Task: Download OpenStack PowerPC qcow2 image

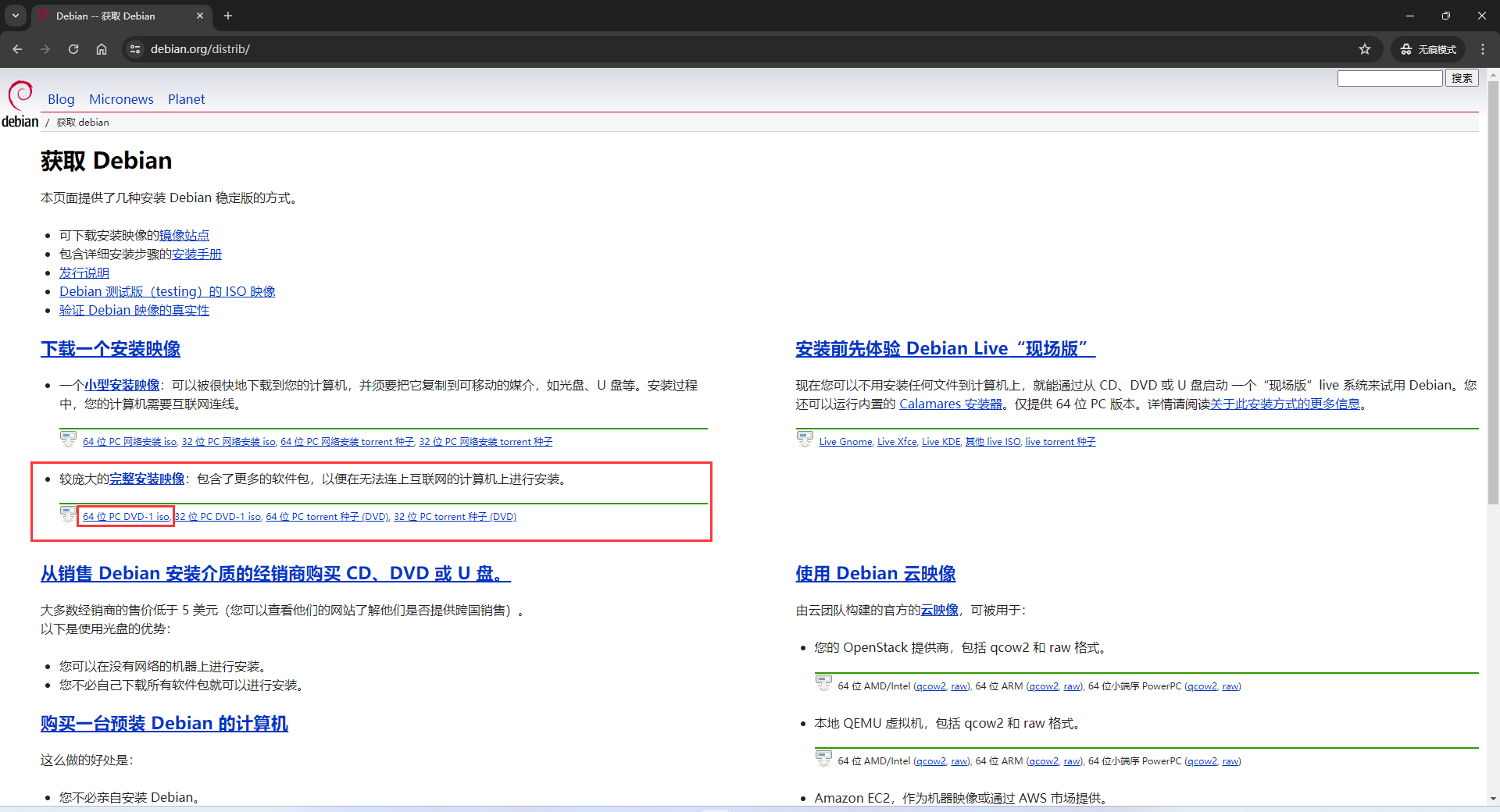Action: click(x=1202, y=686)
